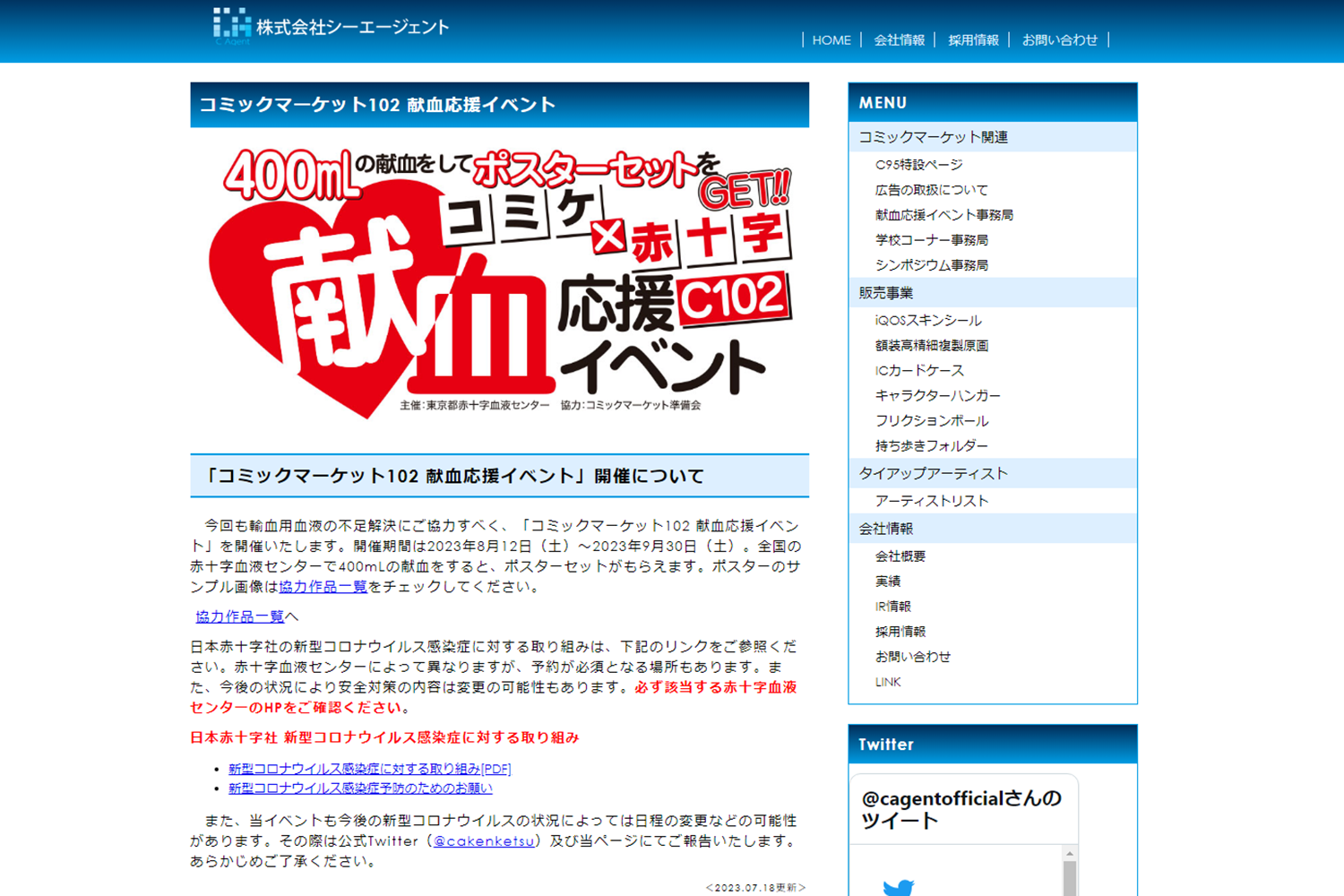Open IR情報 in the sidebar menu
This screenshot has height=896, width=1344.
point(892,607)
